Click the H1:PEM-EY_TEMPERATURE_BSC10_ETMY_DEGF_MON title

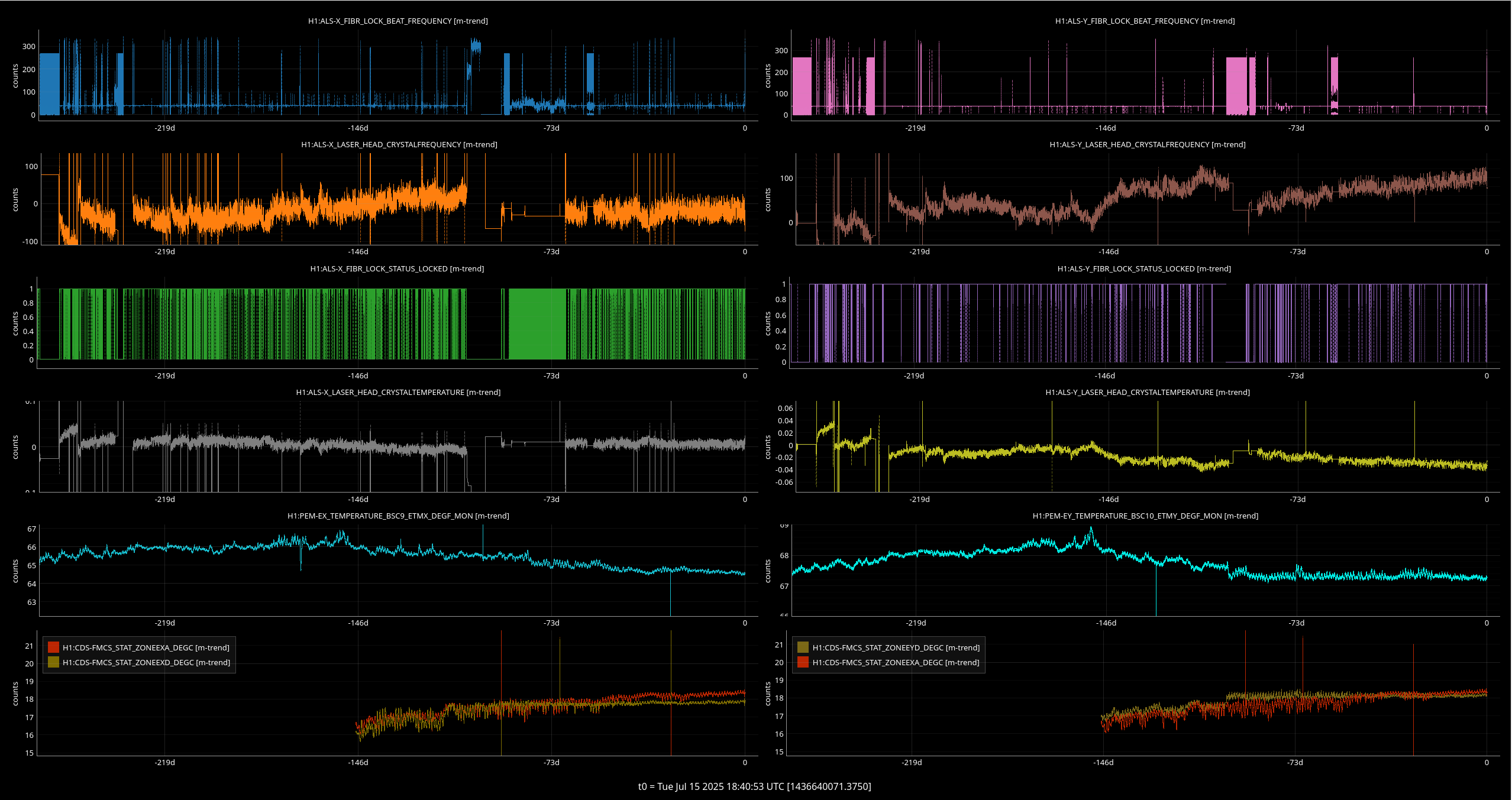coord(1145,516)
